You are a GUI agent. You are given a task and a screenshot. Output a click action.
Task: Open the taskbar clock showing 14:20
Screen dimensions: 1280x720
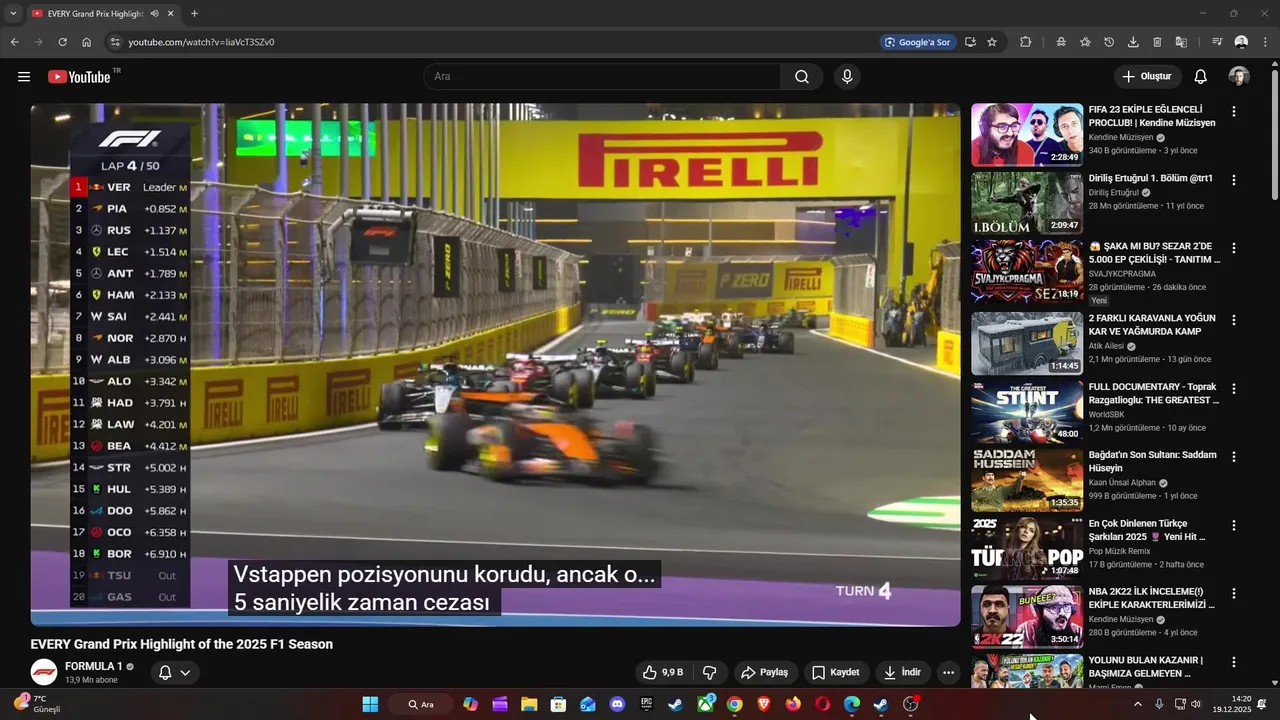[x=1232, y=704]
